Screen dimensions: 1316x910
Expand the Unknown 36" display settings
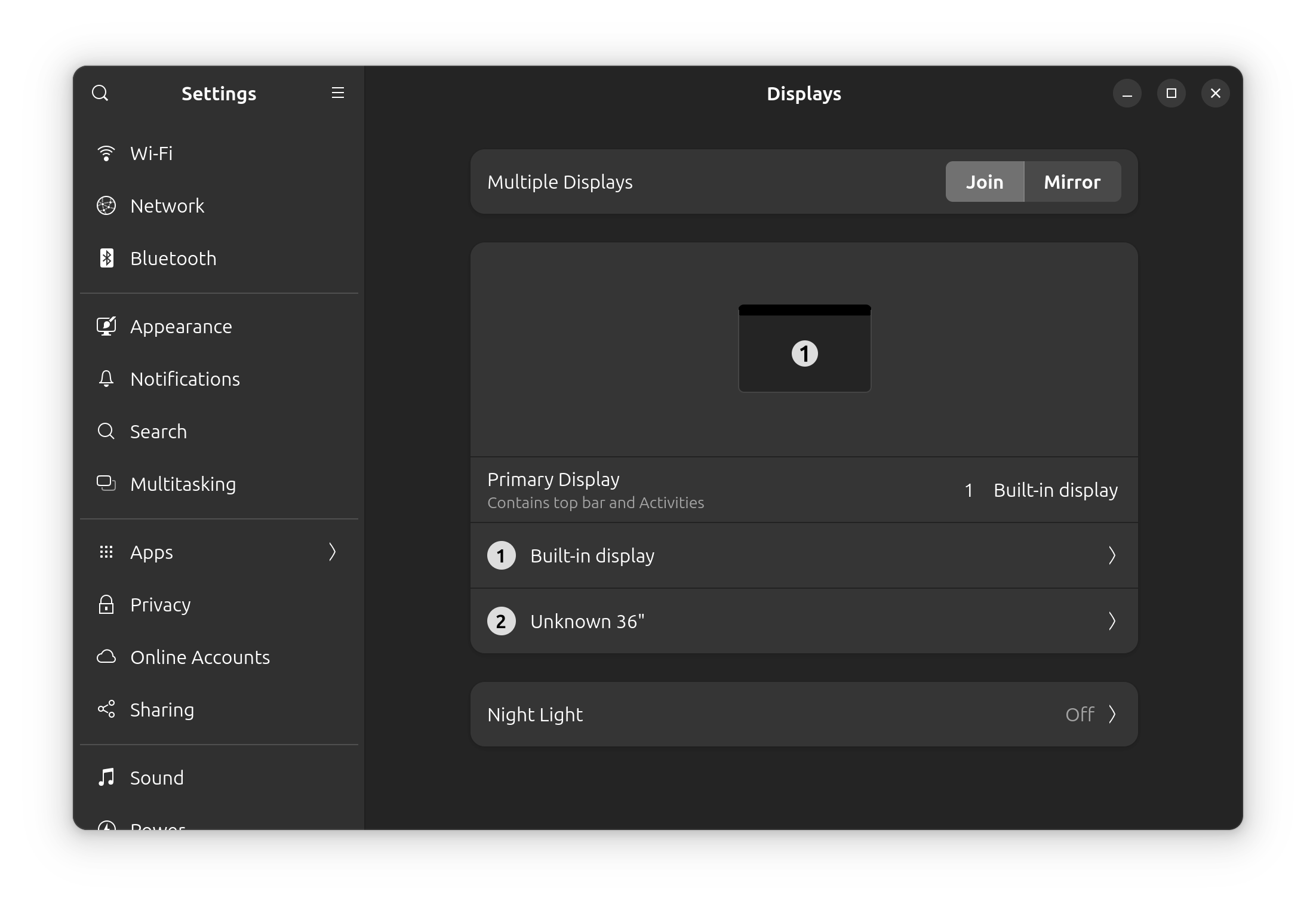pyautogui.click(x=804, y=621)
